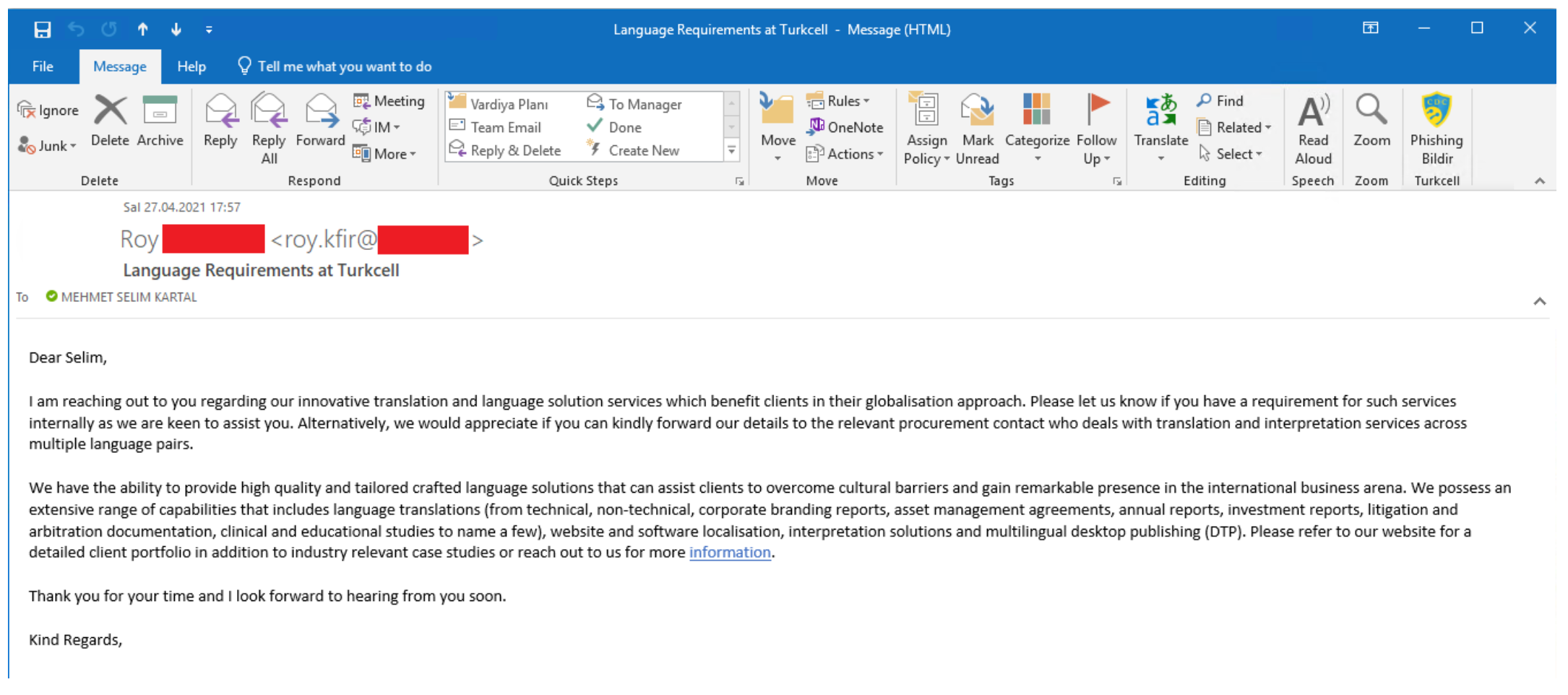Switch to the Message tab
The width and height of the screenshot is (1568, 695).
(120, 66)
